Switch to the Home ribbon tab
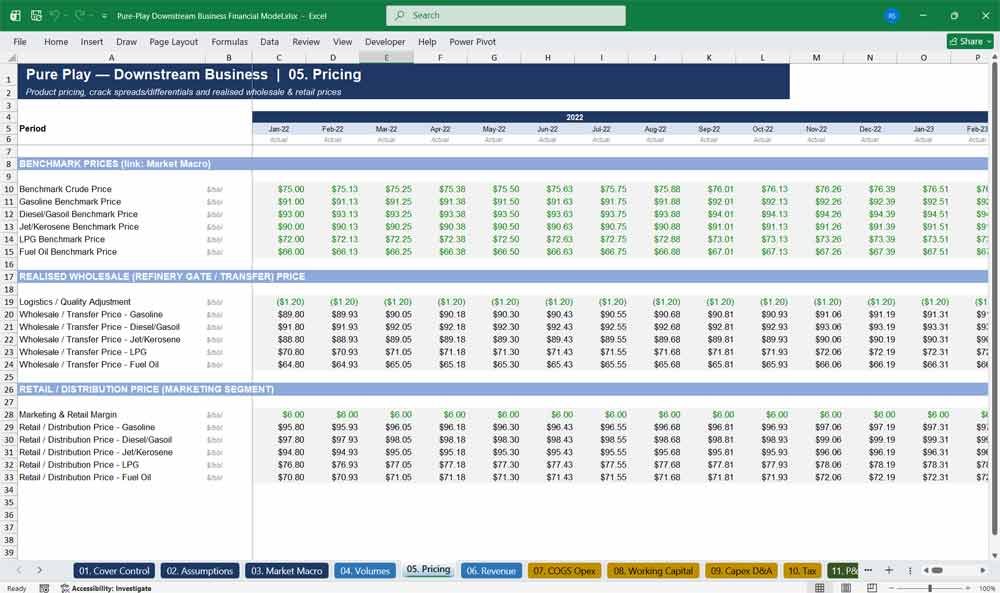 click(56, 41)
